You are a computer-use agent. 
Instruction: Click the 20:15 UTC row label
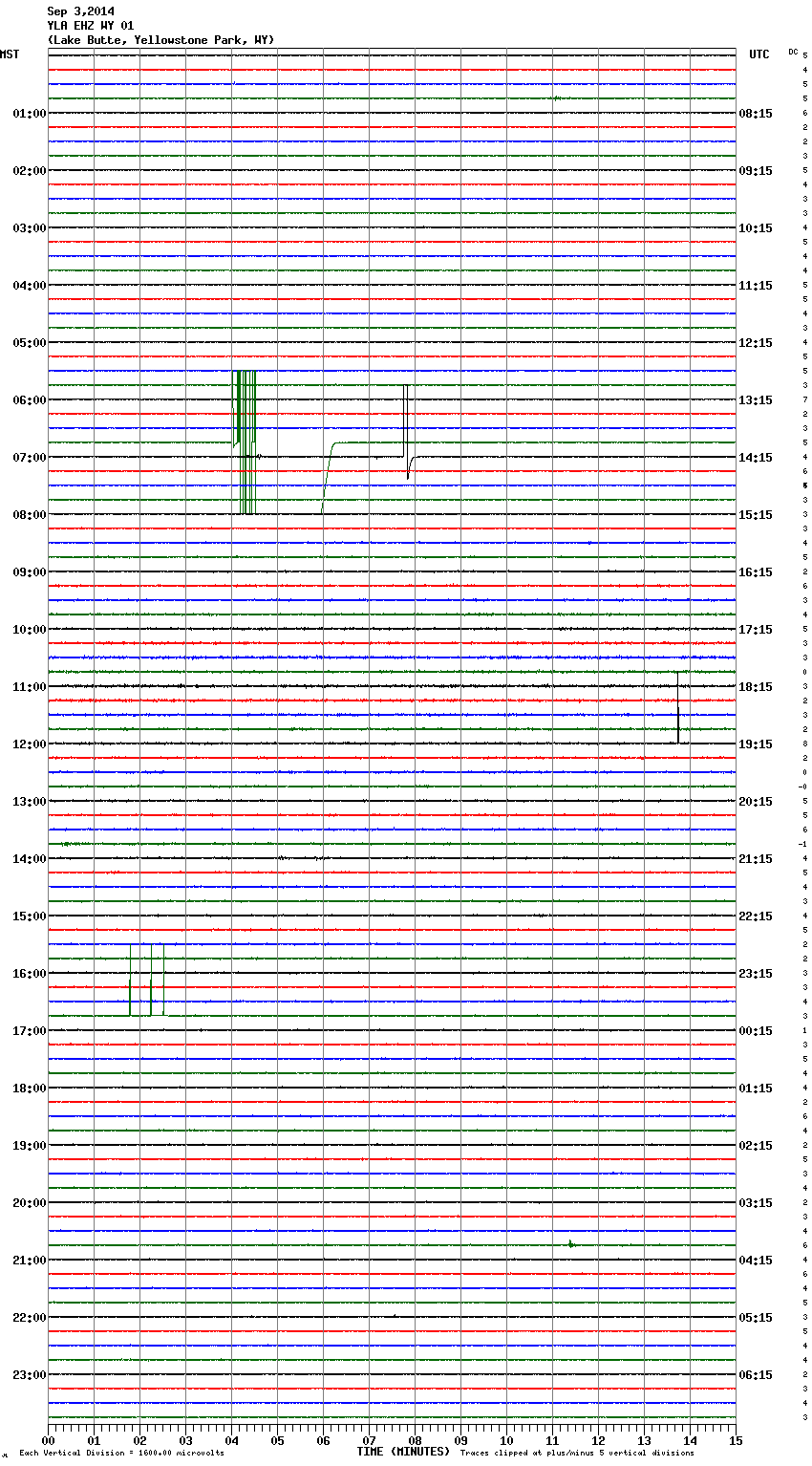click(x=756, y=802)
